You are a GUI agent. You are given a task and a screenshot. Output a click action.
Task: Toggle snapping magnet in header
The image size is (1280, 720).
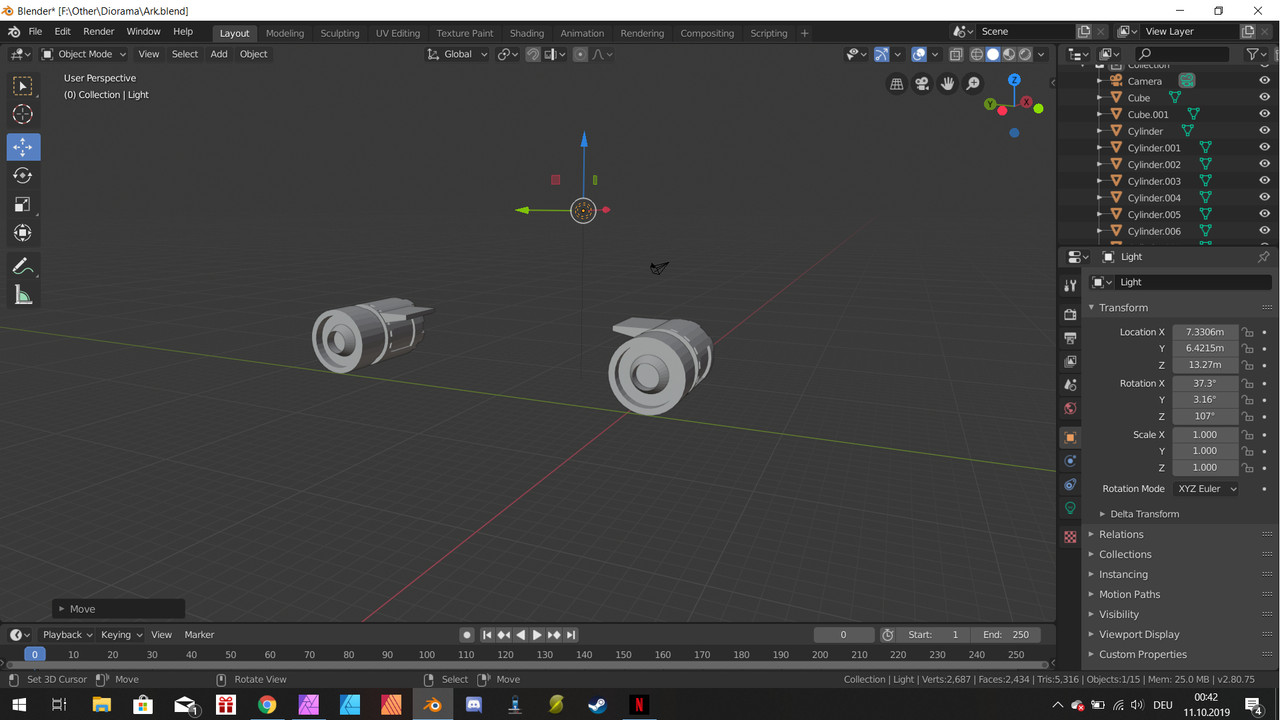click(x=533, y=54)
